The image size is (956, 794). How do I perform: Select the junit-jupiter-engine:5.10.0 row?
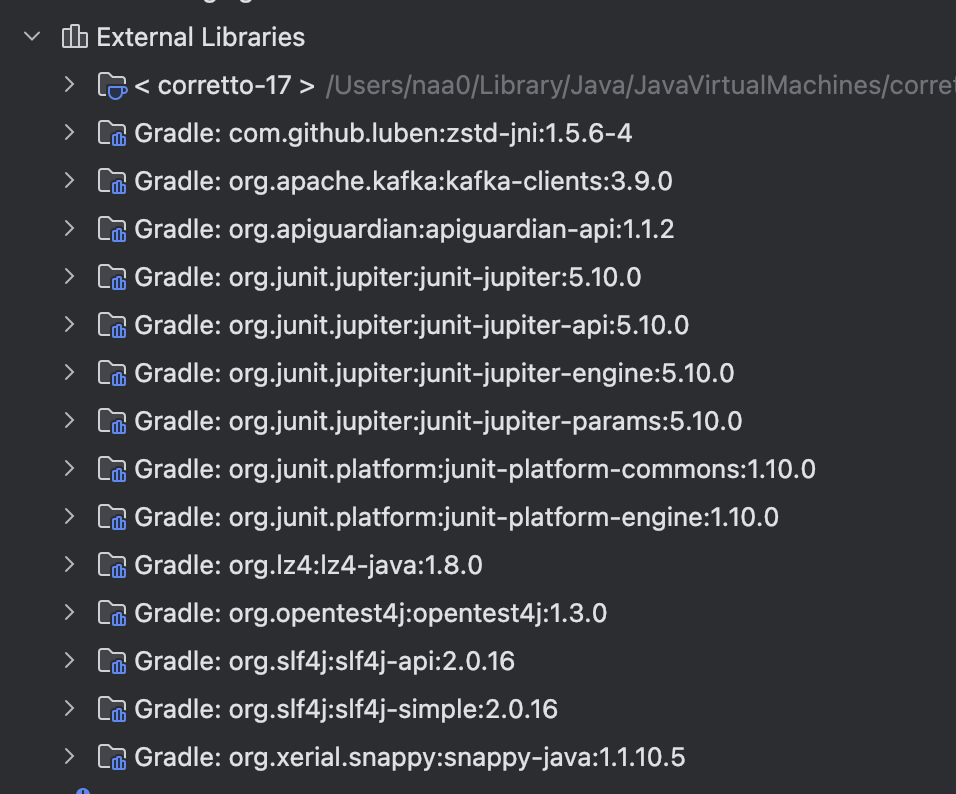[x=434, y=373]
